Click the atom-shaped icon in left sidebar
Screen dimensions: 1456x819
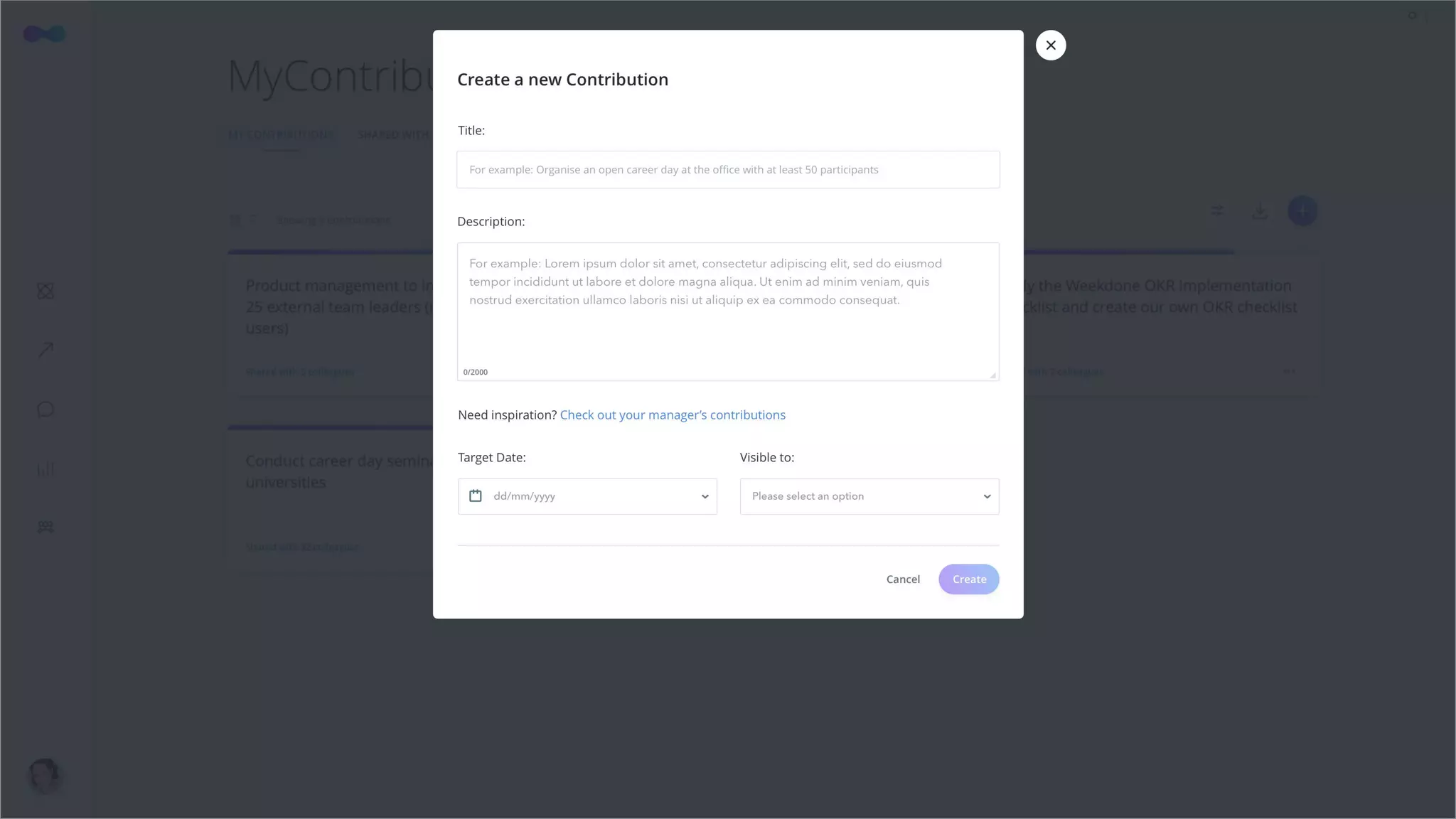tap(45, 291)
